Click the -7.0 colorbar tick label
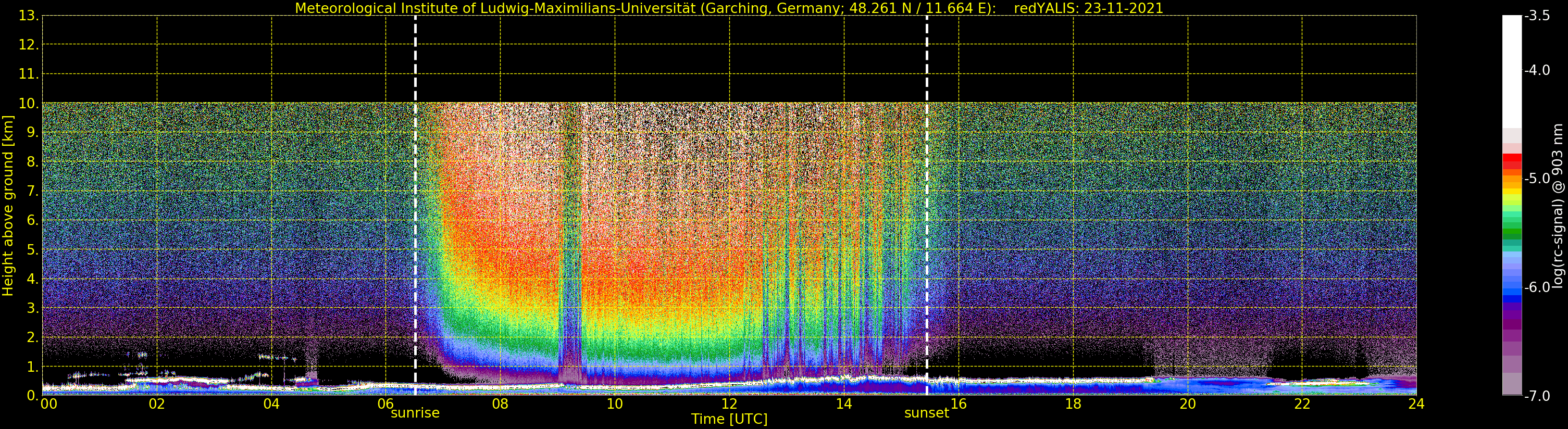The width and height of the screenshot is (1568, 429). click(1537, 396)
